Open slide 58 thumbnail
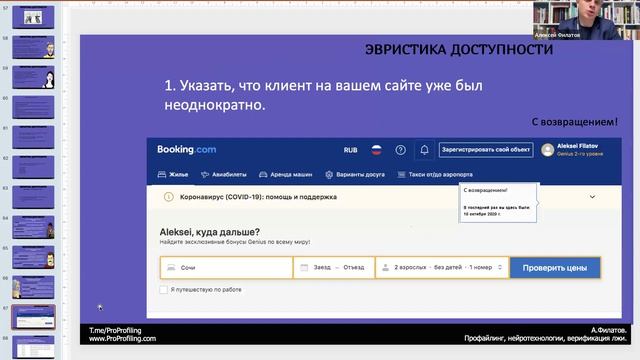This screenshot has height=360, width=640. (x=33, y=47)
